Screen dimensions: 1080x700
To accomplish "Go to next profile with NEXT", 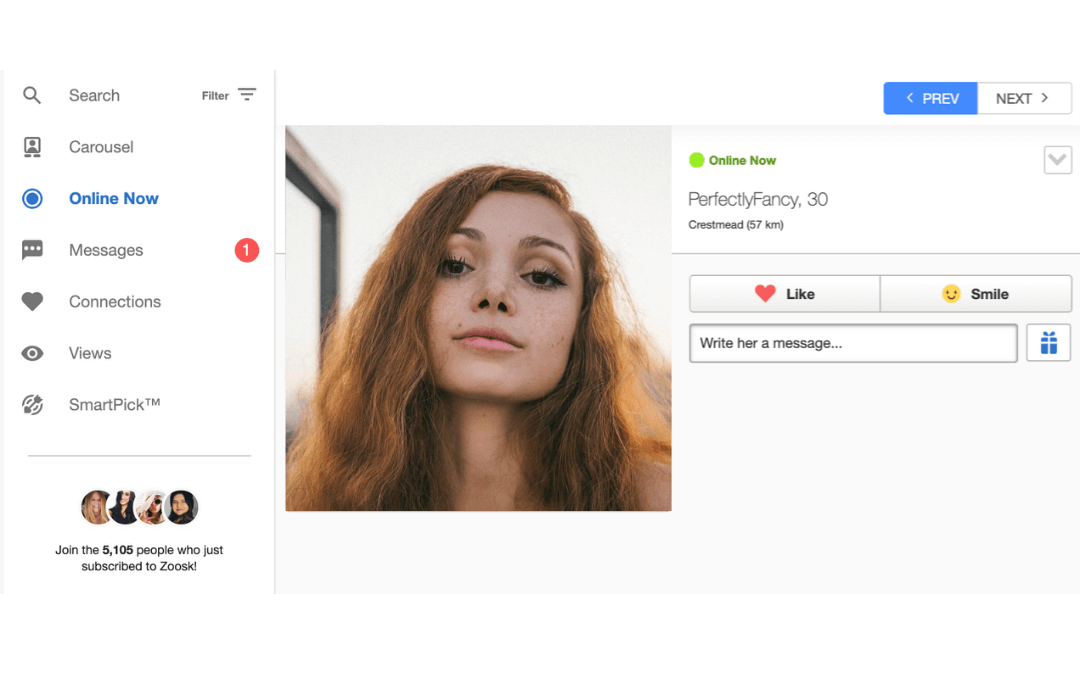I will coord(1024,98).
